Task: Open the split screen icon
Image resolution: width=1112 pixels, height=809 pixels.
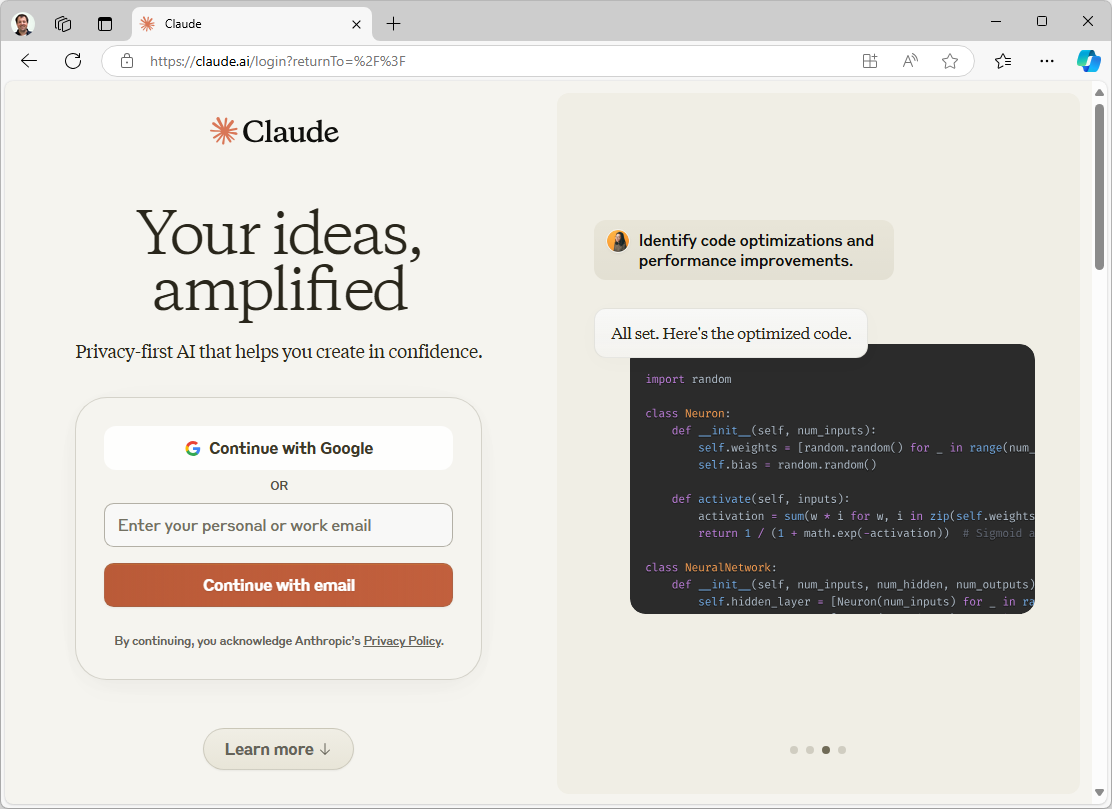Action: coord(869,61)
